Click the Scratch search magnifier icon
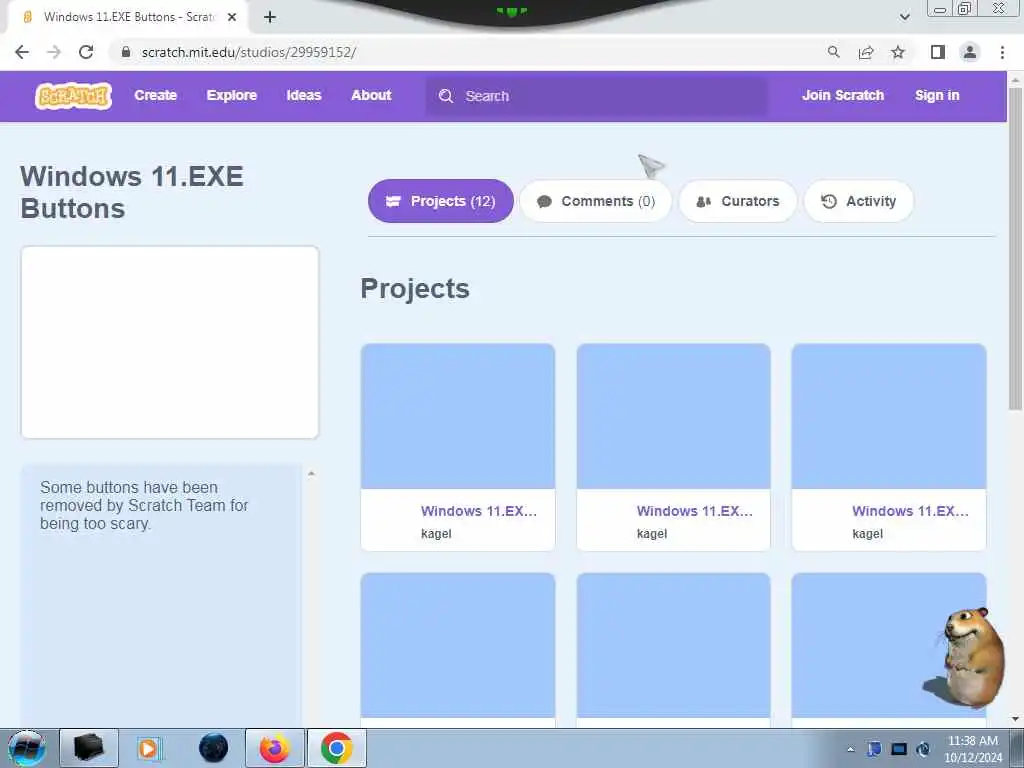The image size is (1024, 768). pyautogui.click(x=446, y=96)
